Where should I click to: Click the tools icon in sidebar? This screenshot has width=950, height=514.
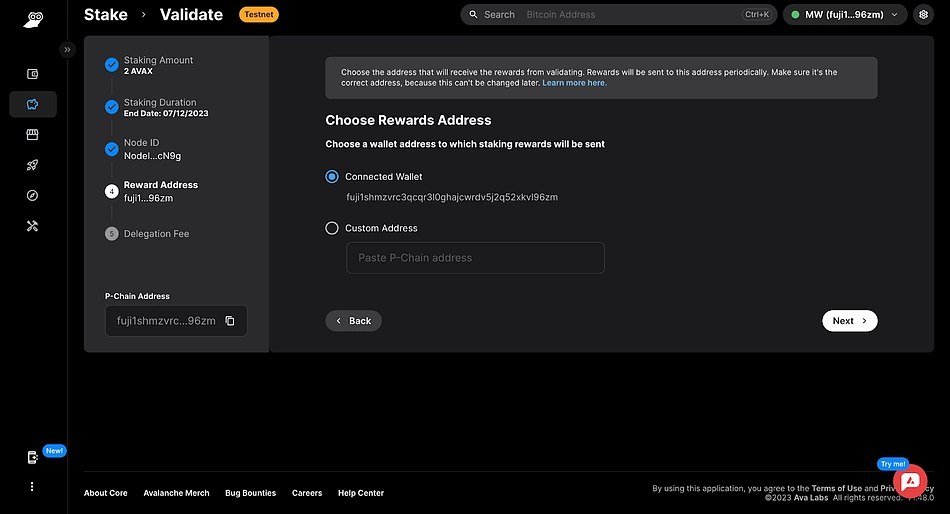[x=32, y=226]
